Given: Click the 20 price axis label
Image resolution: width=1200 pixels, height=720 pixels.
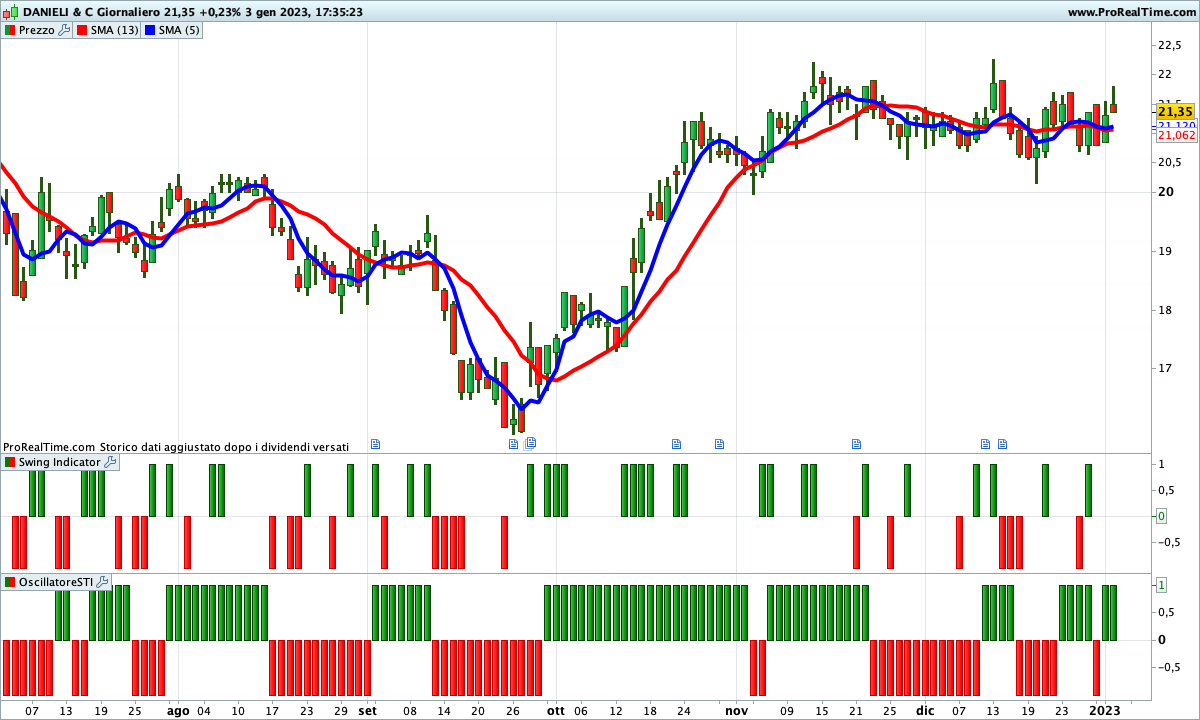Looking at the screenshot, I should (x=1164, y=192).
